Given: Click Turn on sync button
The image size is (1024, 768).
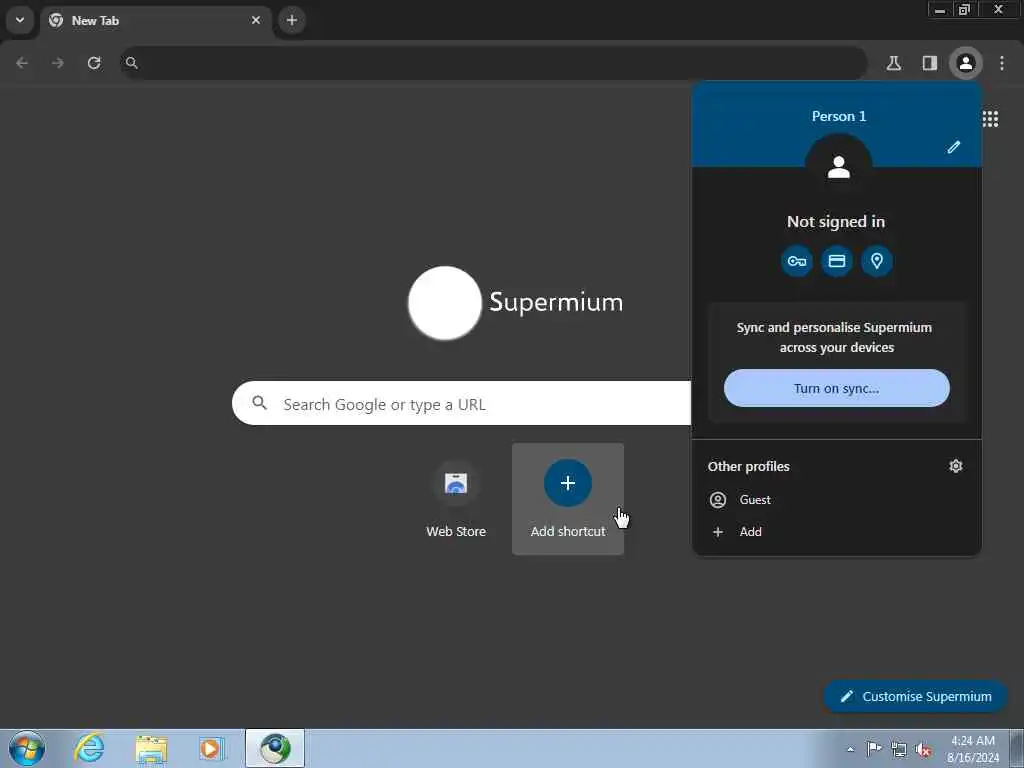Looking at the screenshot, I should coord(837,388).
